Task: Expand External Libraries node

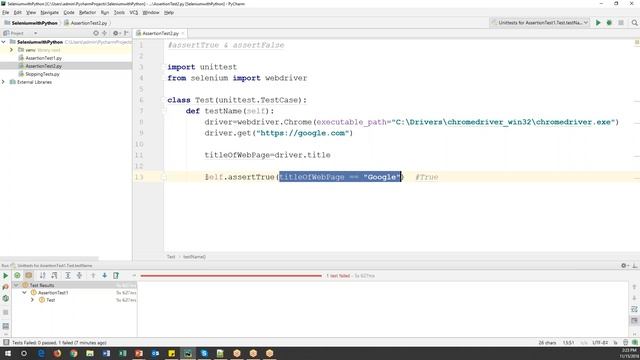Action: tap(4, 82)
